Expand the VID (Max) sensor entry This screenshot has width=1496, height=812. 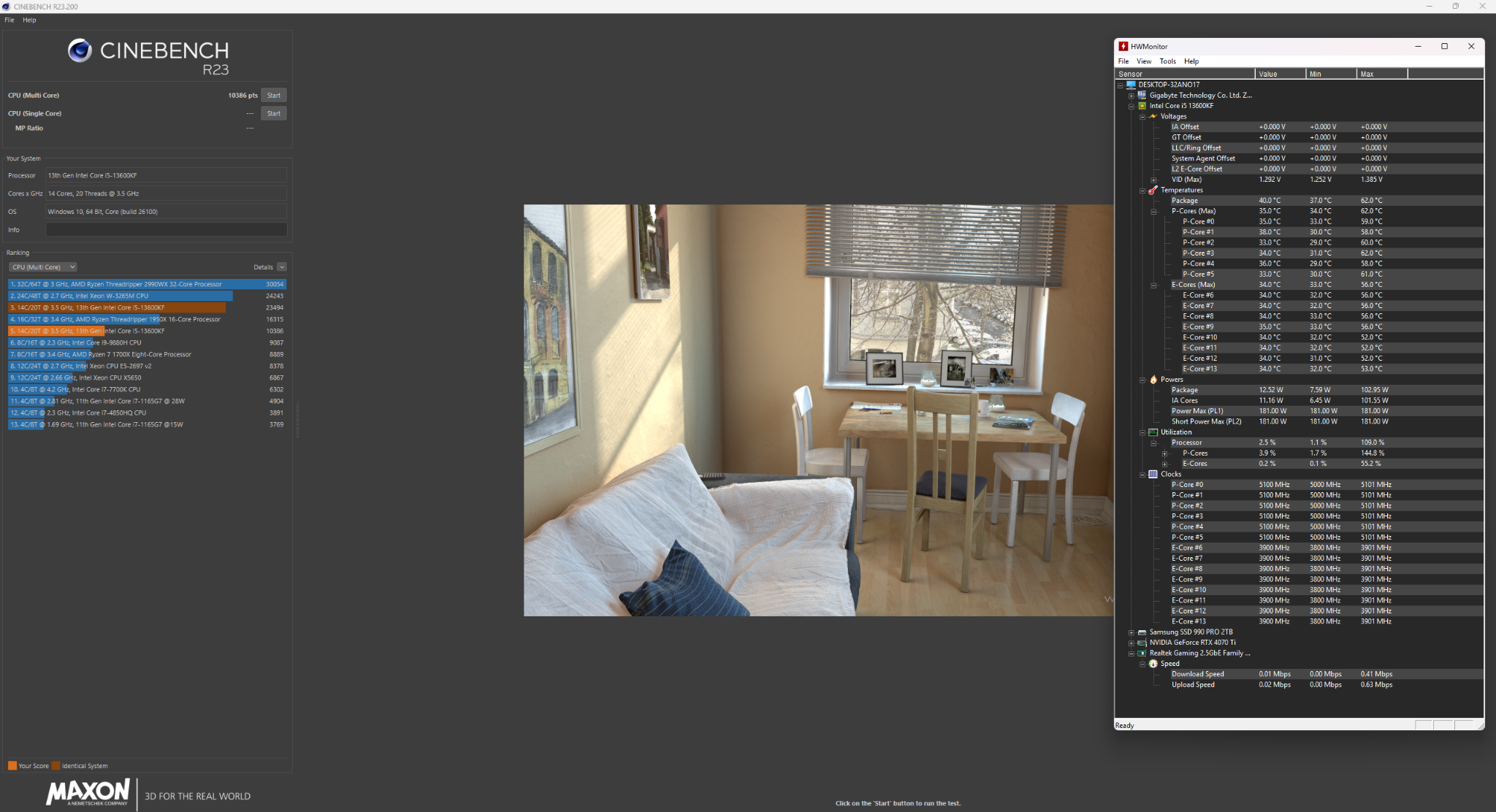pos(1153,180)
